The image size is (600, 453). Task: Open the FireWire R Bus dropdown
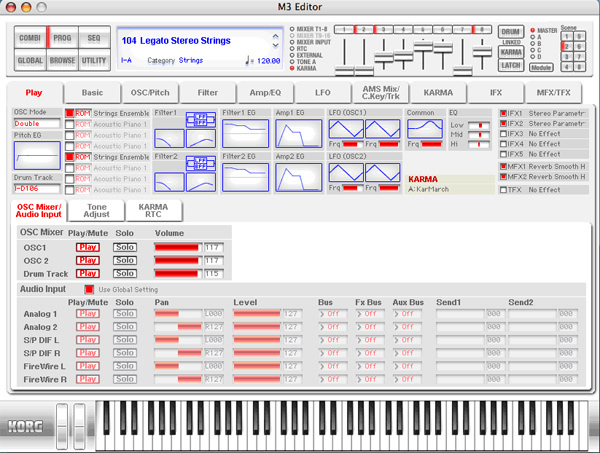[x=333, y=379]
